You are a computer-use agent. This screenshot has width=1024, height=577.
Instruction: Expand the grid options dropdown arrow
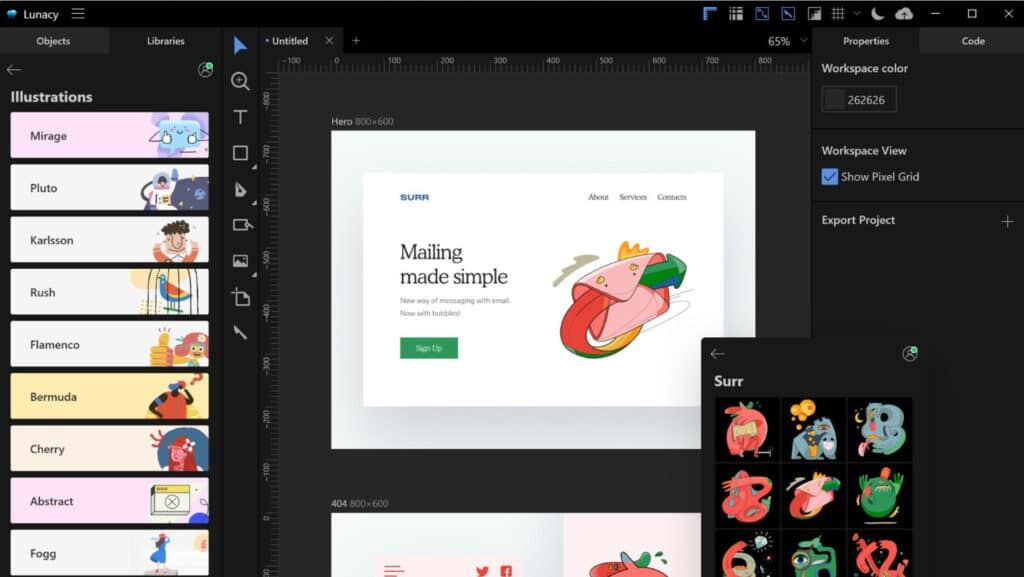tap(856, 13)
